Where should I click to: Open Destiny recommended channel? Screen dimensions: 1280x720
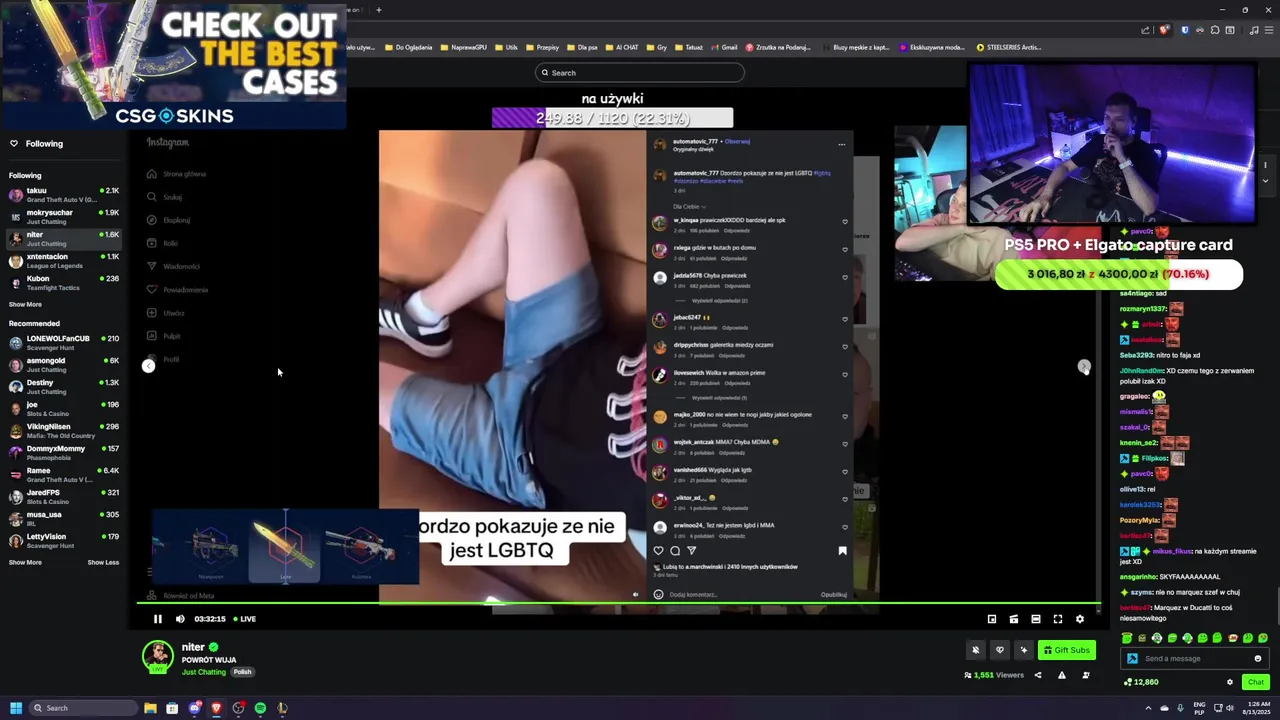tap(64, 386)
